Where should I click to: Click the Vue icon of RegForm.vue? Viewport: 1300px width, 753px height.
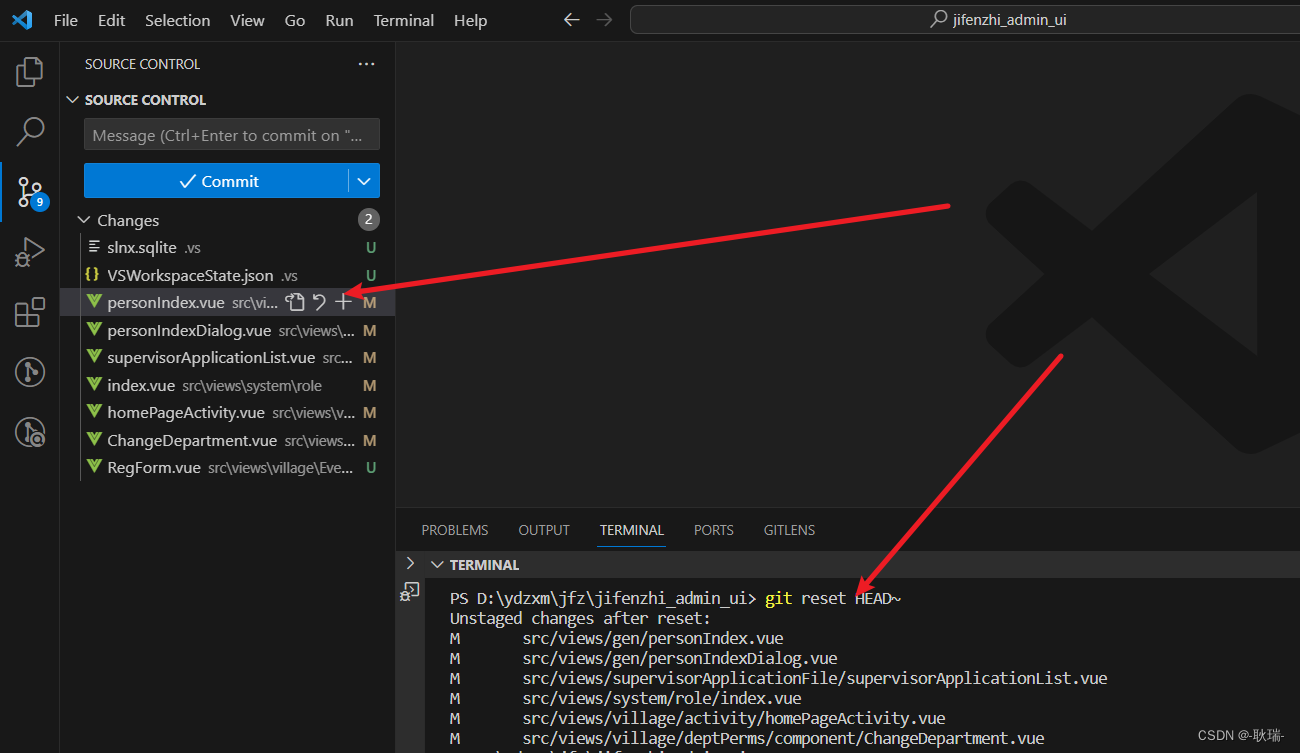[94, 467]
